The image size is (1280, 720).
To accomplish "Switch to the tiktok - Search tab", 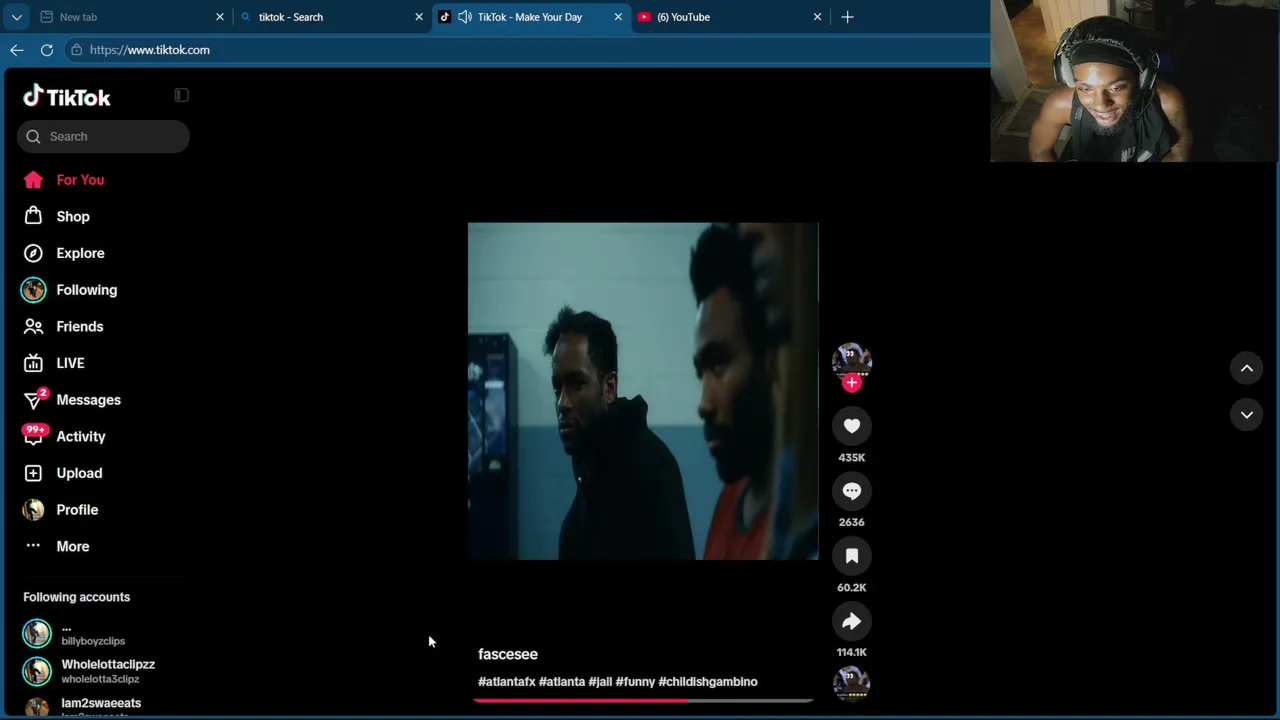I will (x=332, y=17).
